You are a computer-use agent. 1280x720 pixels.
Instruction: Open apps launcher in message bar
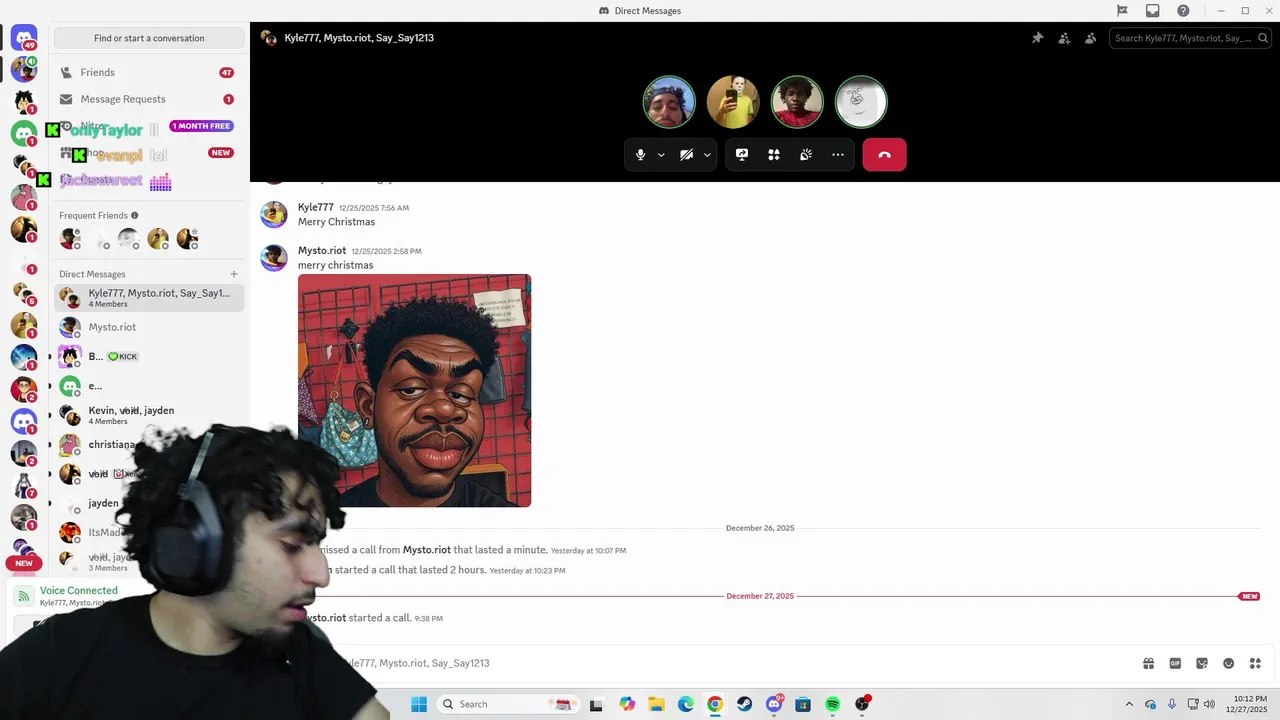click(x=1255, y=663)
